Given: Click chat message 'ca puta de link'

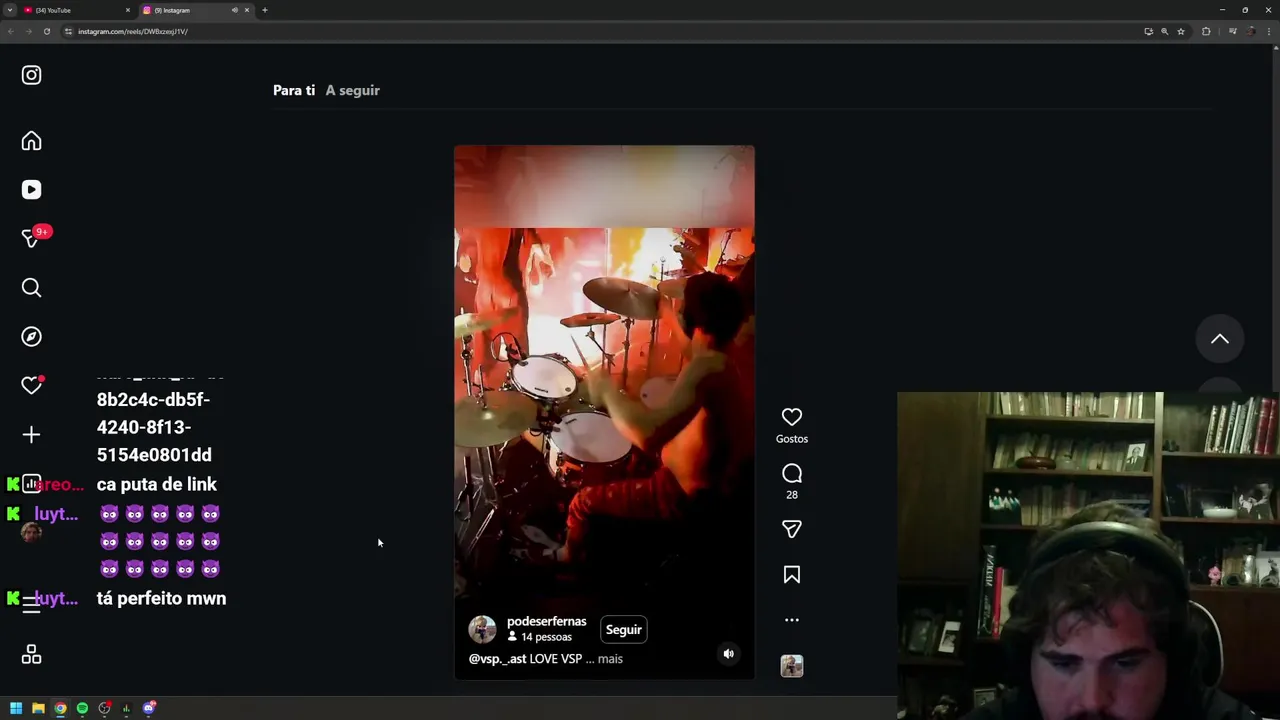Looking at the screenshot, I should pos(156,484).
